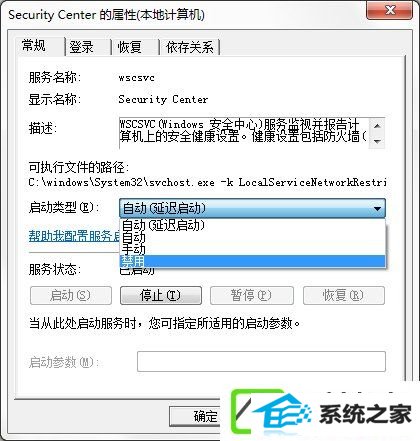Image resolution: width=420 pixels, height=441 pixels.
Task: Click description scrollbar up arrow
Action: pos(377,126)
